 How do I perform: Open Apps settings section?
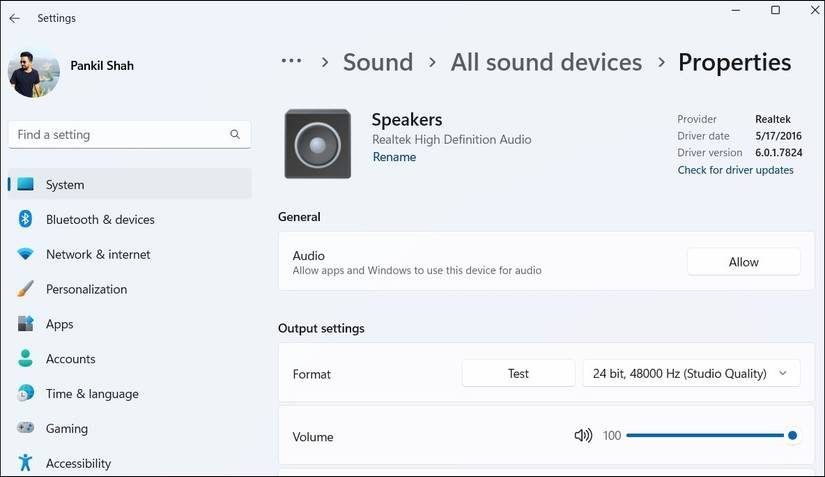click(60, 324)
